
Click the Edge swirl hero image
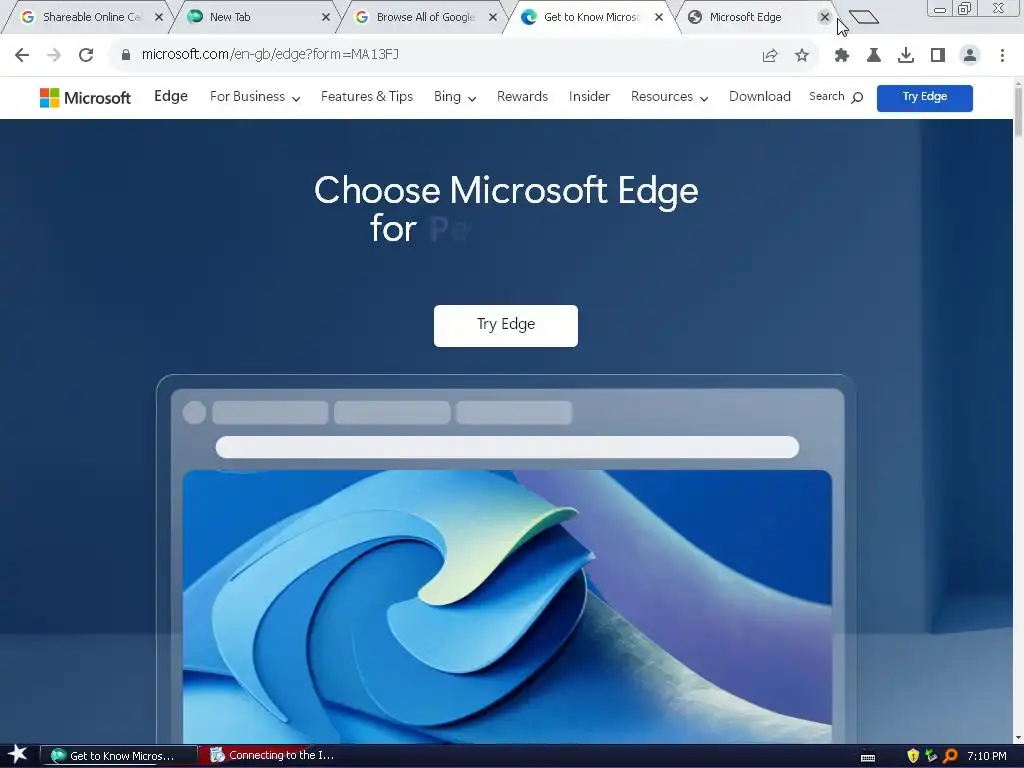click(x=507, y=606)
